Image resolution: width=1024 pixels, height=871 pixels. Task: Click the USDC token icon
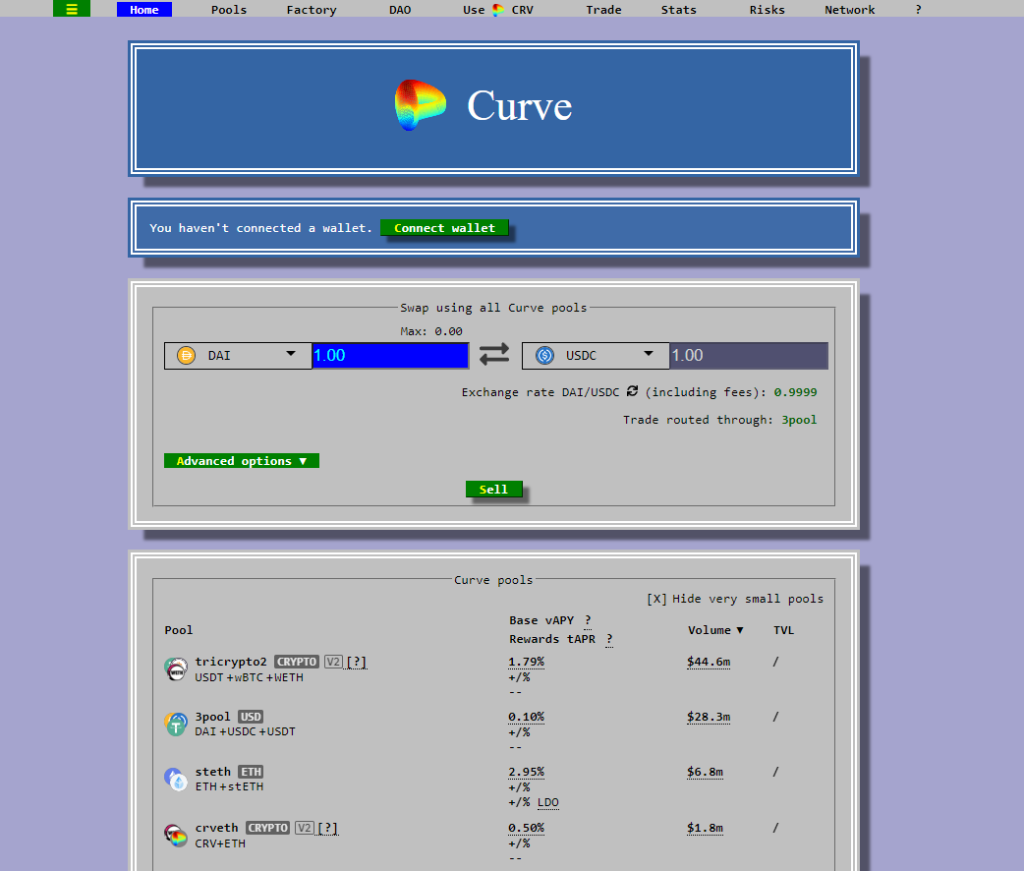click(x=545, y=356)
